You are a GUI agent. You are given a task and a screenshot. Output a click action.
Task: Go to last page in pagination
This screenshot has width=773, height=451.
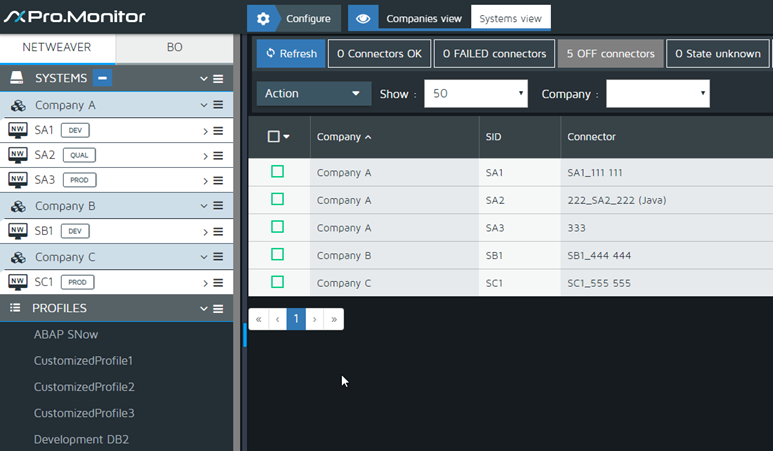(x=334, y=319)
